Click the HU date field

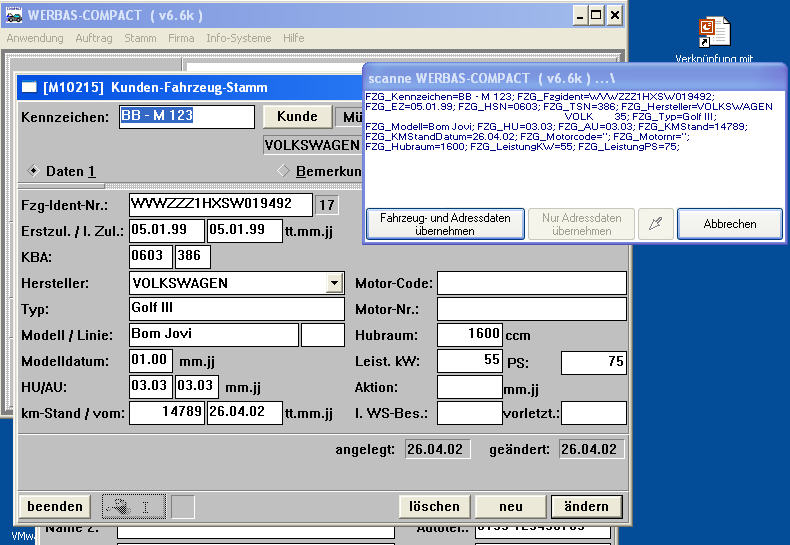tap(151, 387)
